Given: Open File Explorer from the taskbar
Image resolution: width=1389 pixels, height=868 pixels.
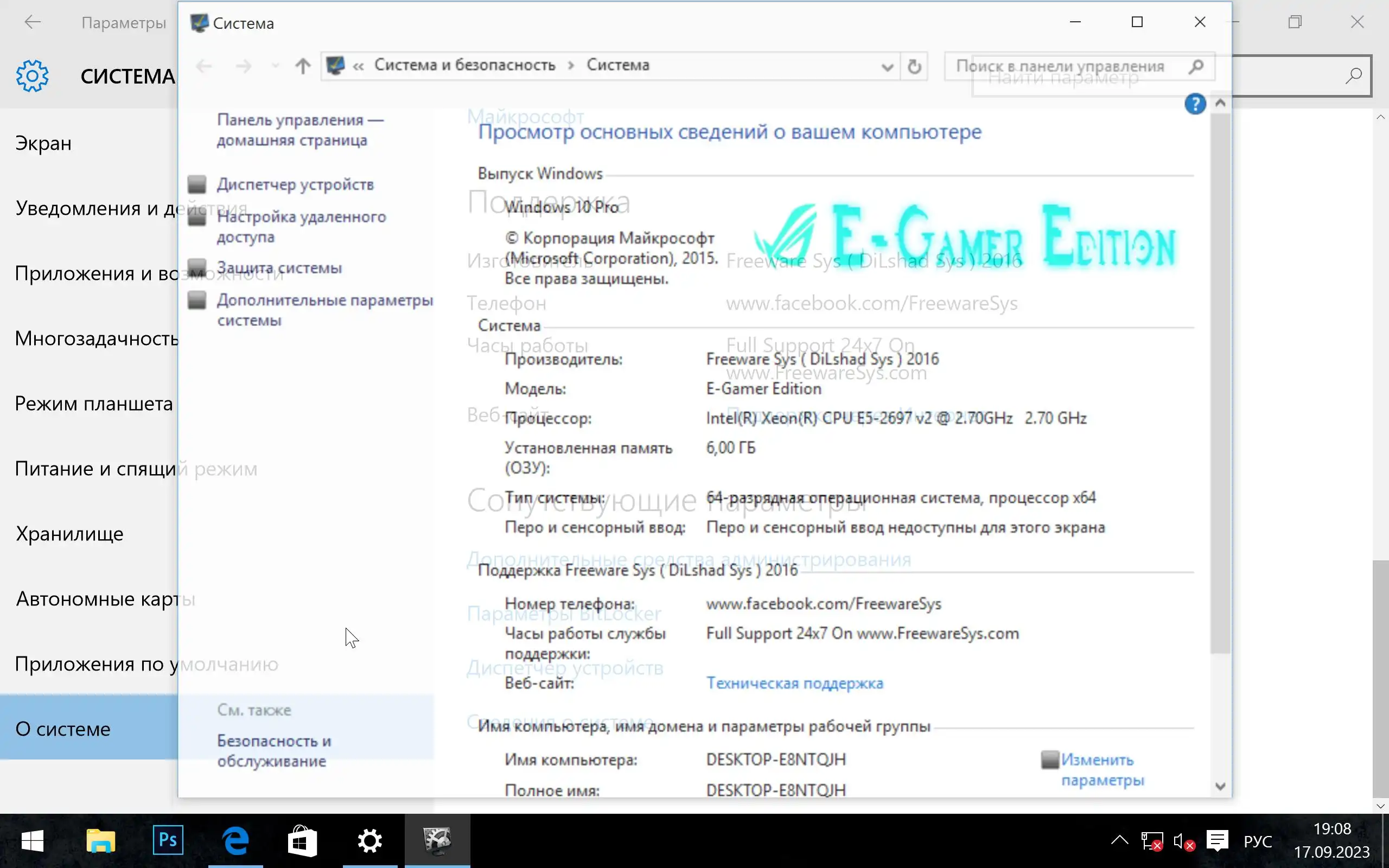Looking at the screenshot, I should point(100,840).
